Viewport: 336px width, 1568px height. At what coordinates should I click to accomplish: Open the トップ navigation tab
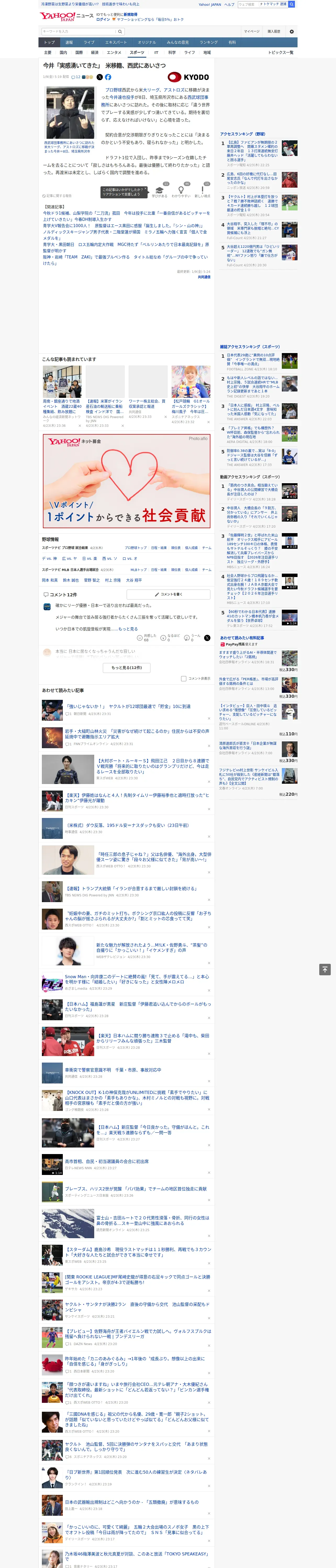click(x=49, y=43)
